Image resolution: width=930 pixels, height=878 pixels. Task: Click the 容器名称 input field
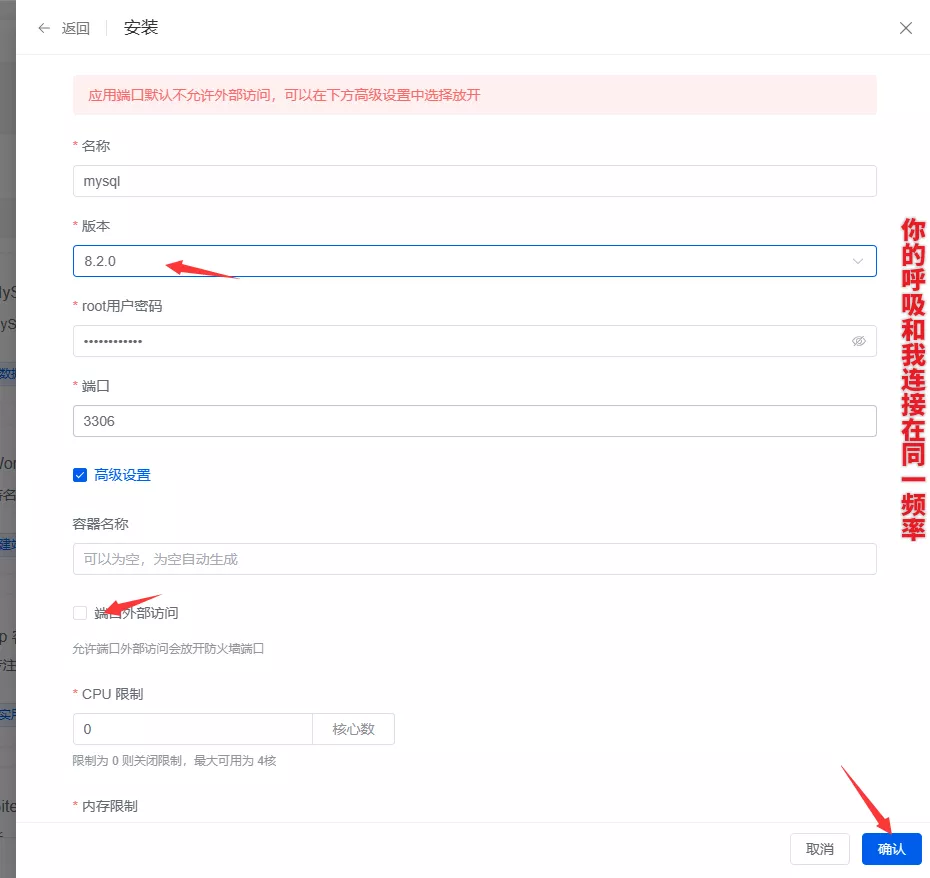click(474, 559)
